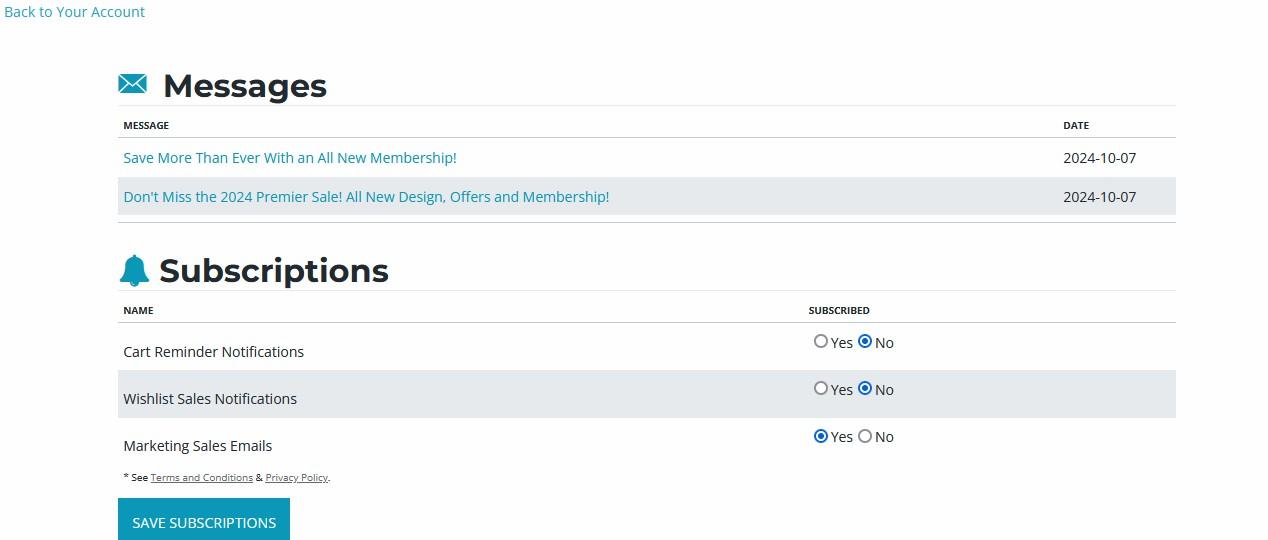Click the NAME column header in Subscriptions
The height and width of the screenshot is (540, 1268).
click(x=138, y=311)
